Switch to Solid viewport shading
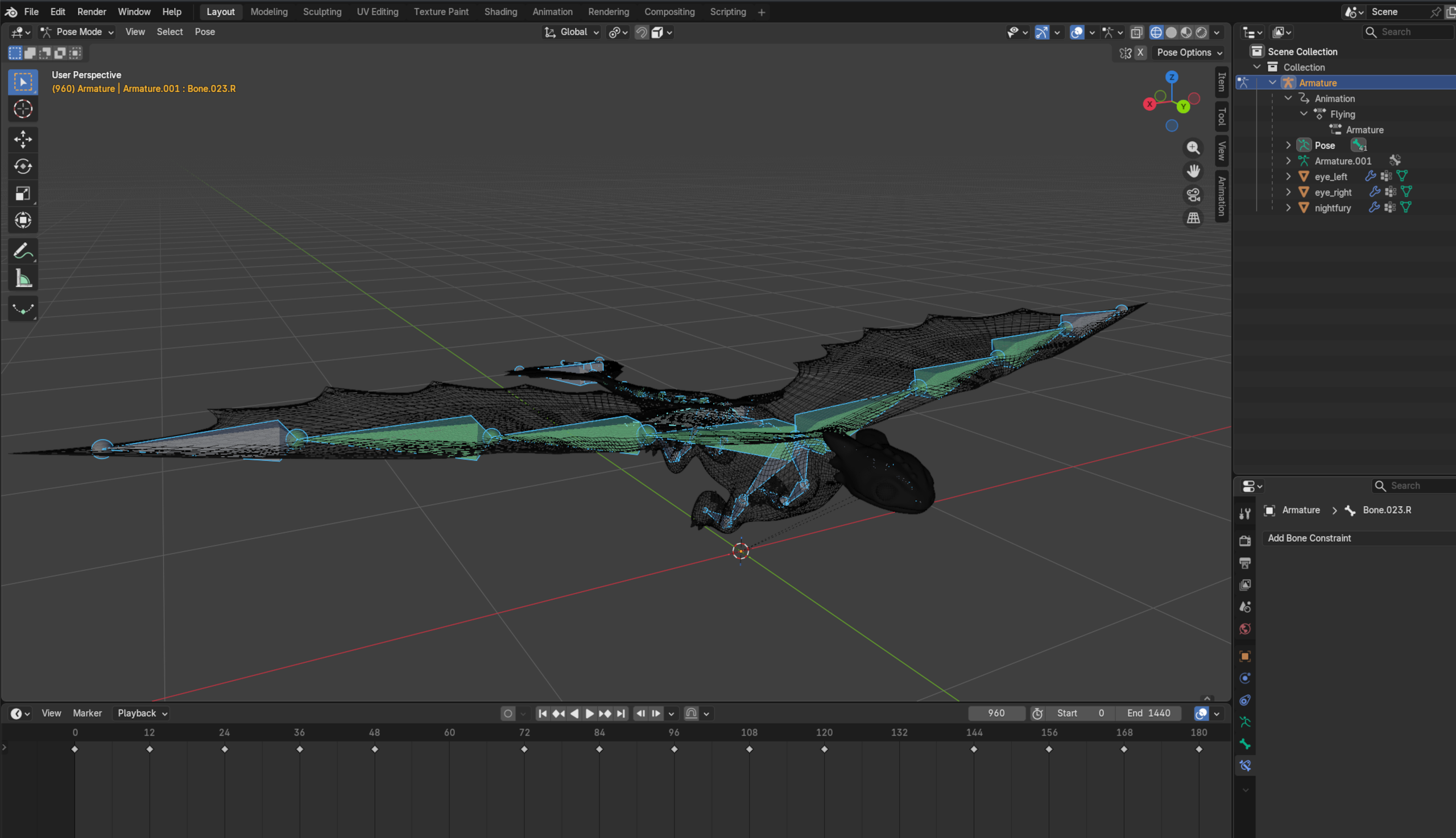Viewport: 1456px width, 838px height. pyautogui.click(x=1170, y=32)
